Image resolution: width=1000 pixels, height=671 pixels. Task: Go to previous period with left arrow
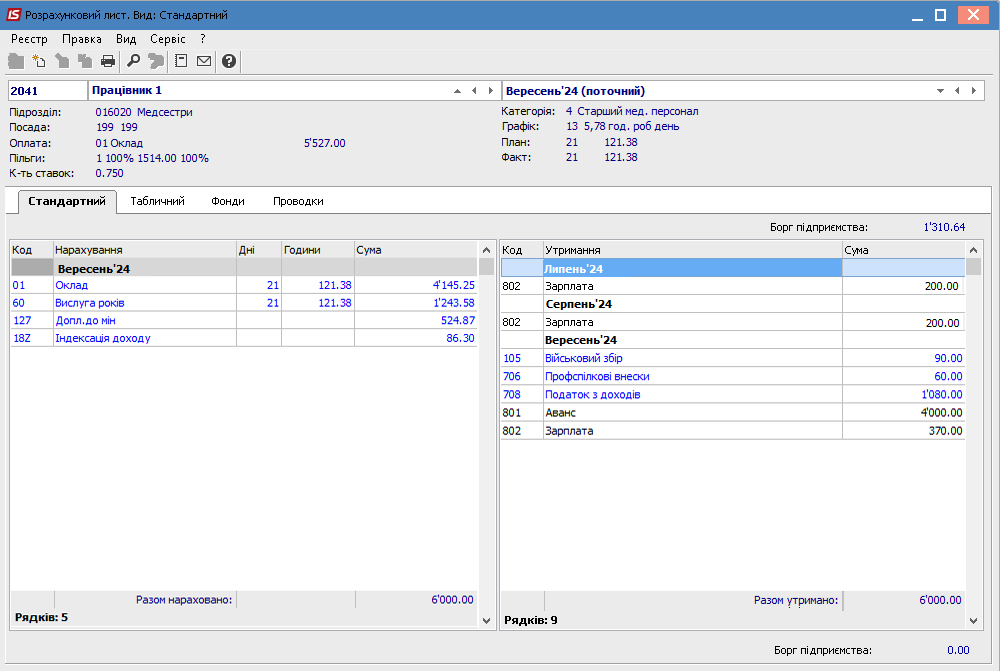point(957,91)
